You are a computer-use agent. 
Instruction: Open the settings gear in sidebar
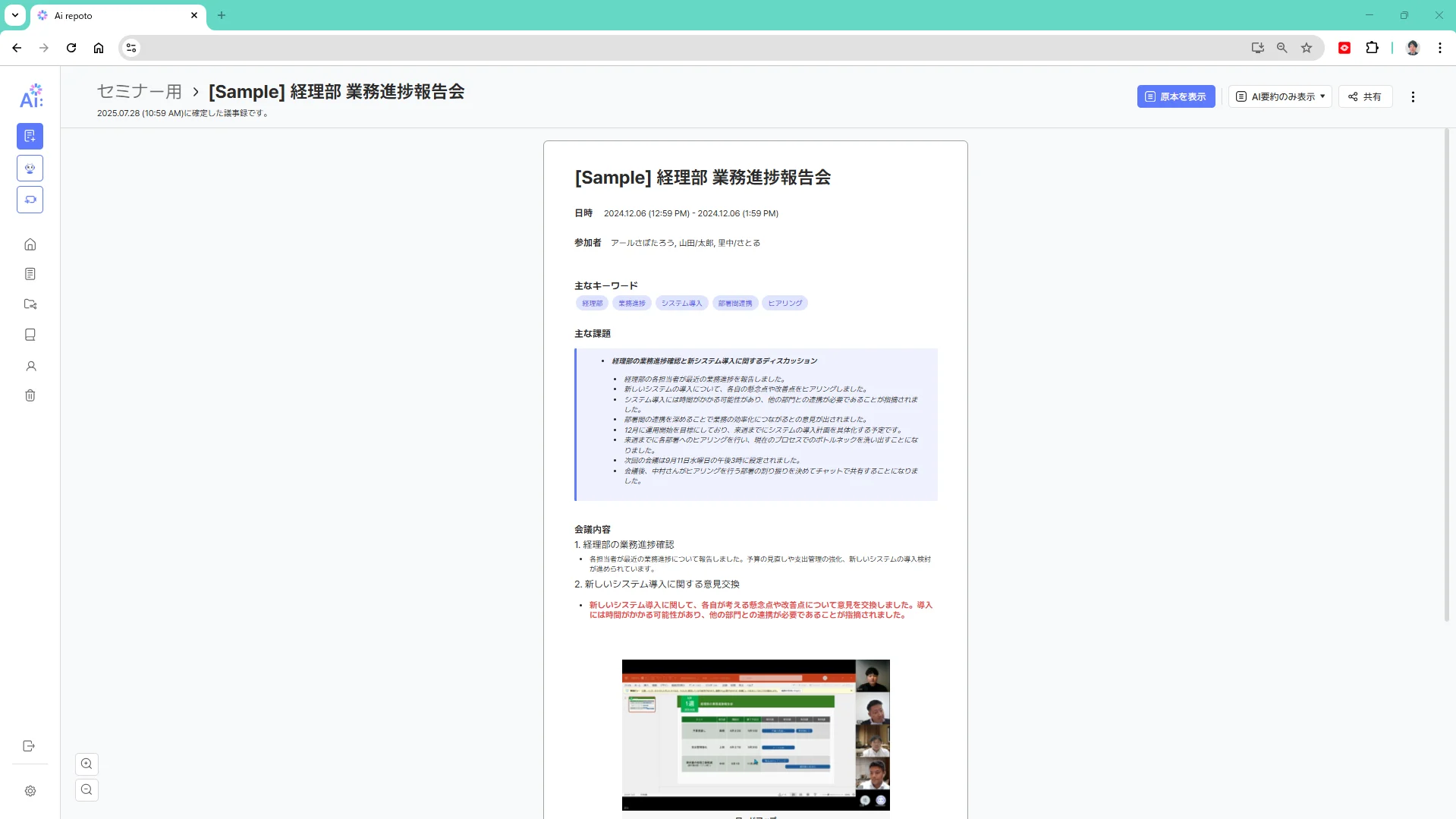30,791
